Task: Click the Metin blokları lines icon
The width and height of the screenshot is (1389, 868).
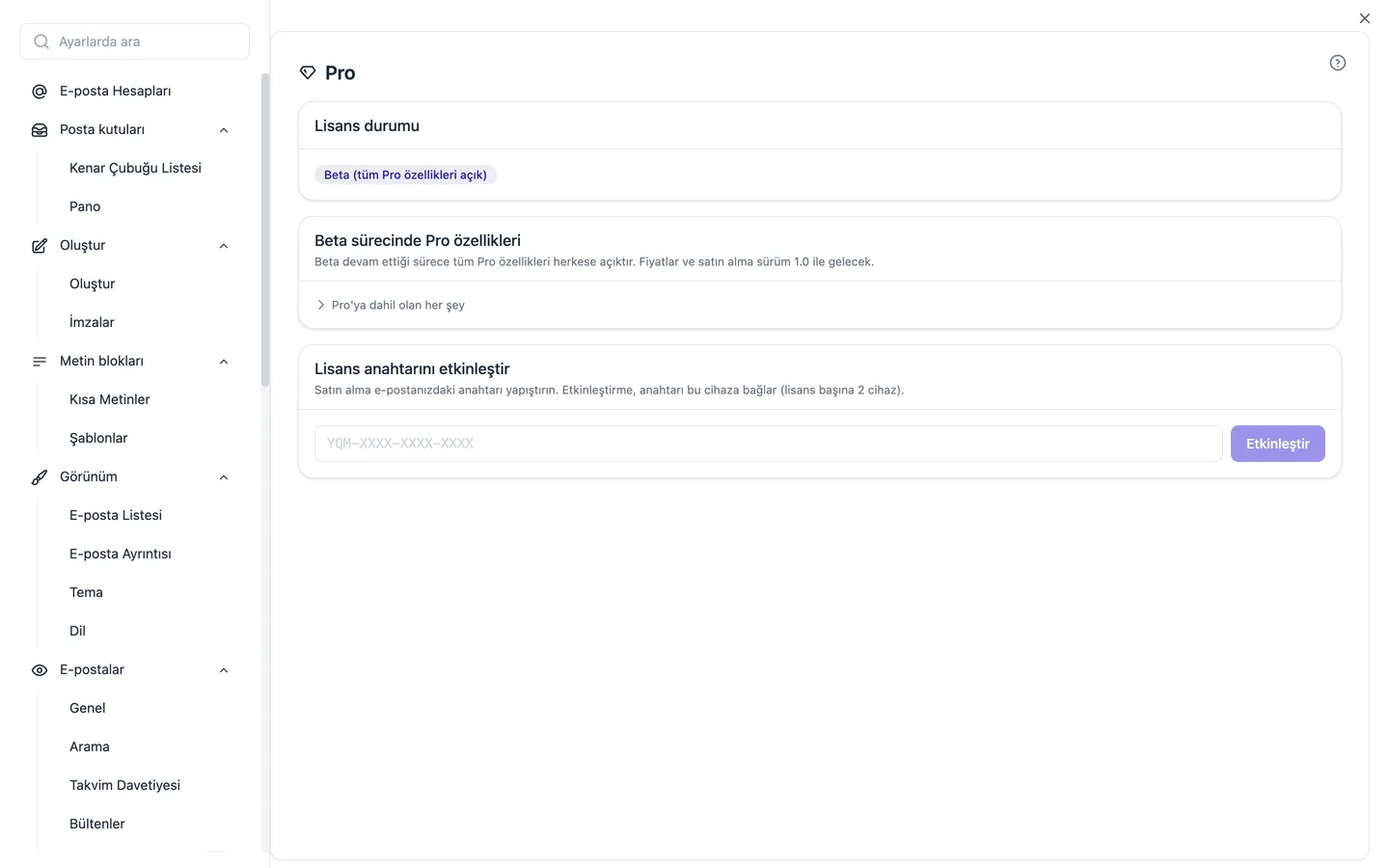Action: pyautogui.click(x=40, y=362)
